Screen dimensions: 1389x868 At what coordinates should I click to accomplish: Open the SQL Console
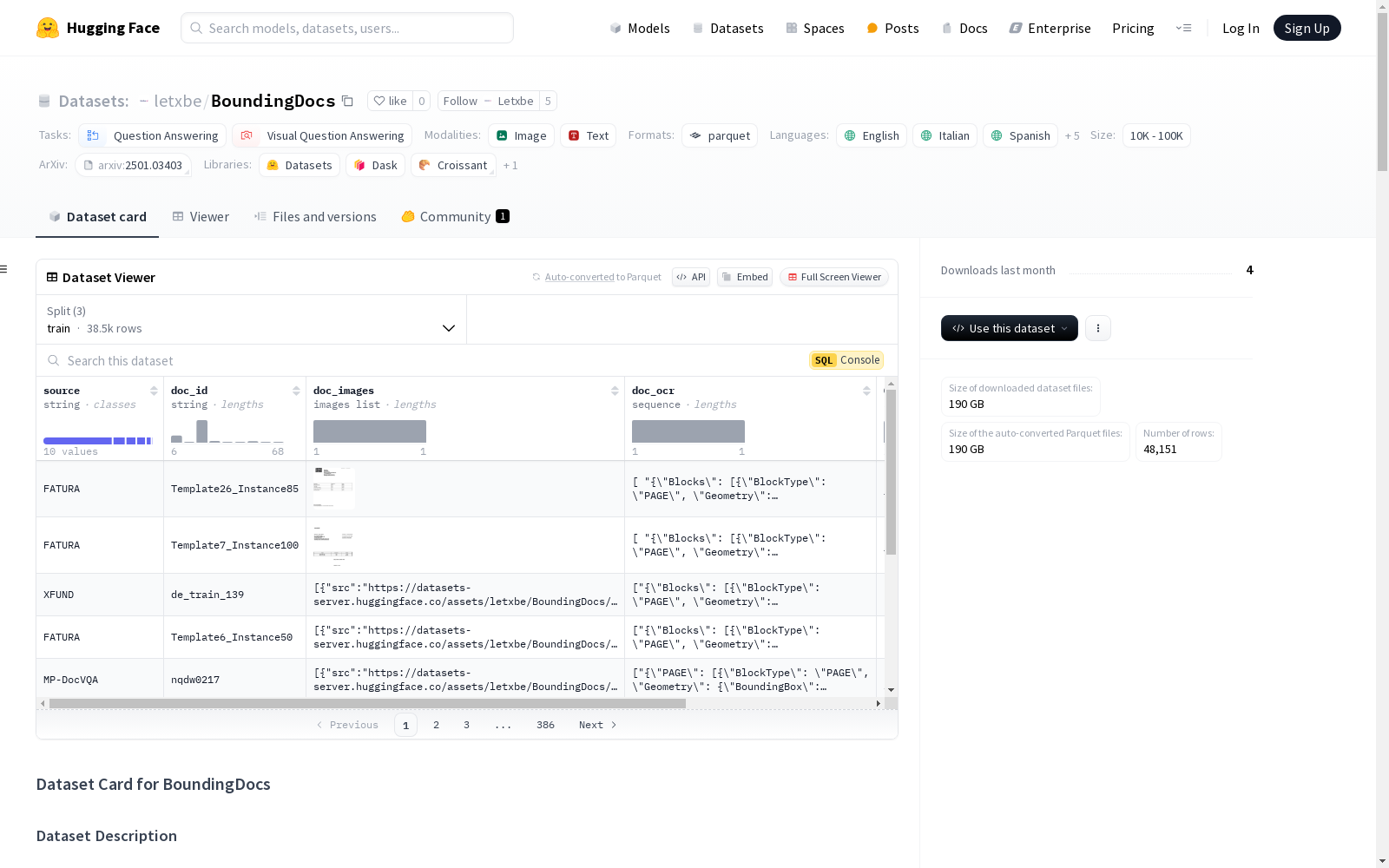846,360
